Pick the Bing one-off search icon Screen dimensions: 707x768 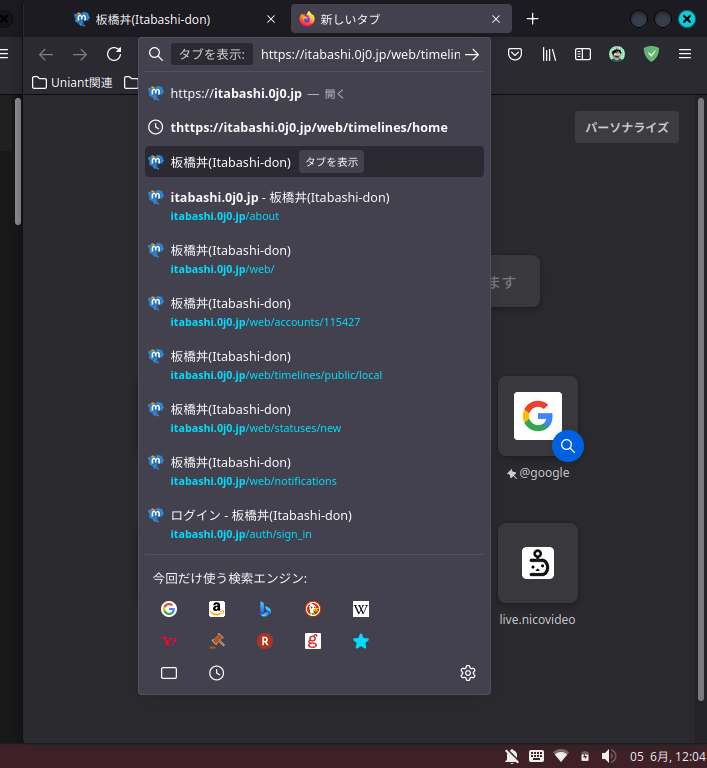point(265,609)
